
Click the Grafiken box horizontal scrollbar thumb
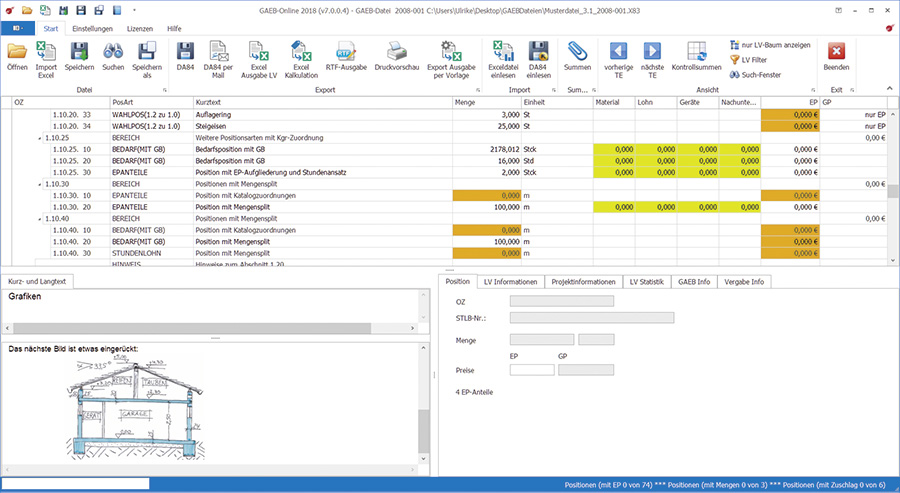192,328
